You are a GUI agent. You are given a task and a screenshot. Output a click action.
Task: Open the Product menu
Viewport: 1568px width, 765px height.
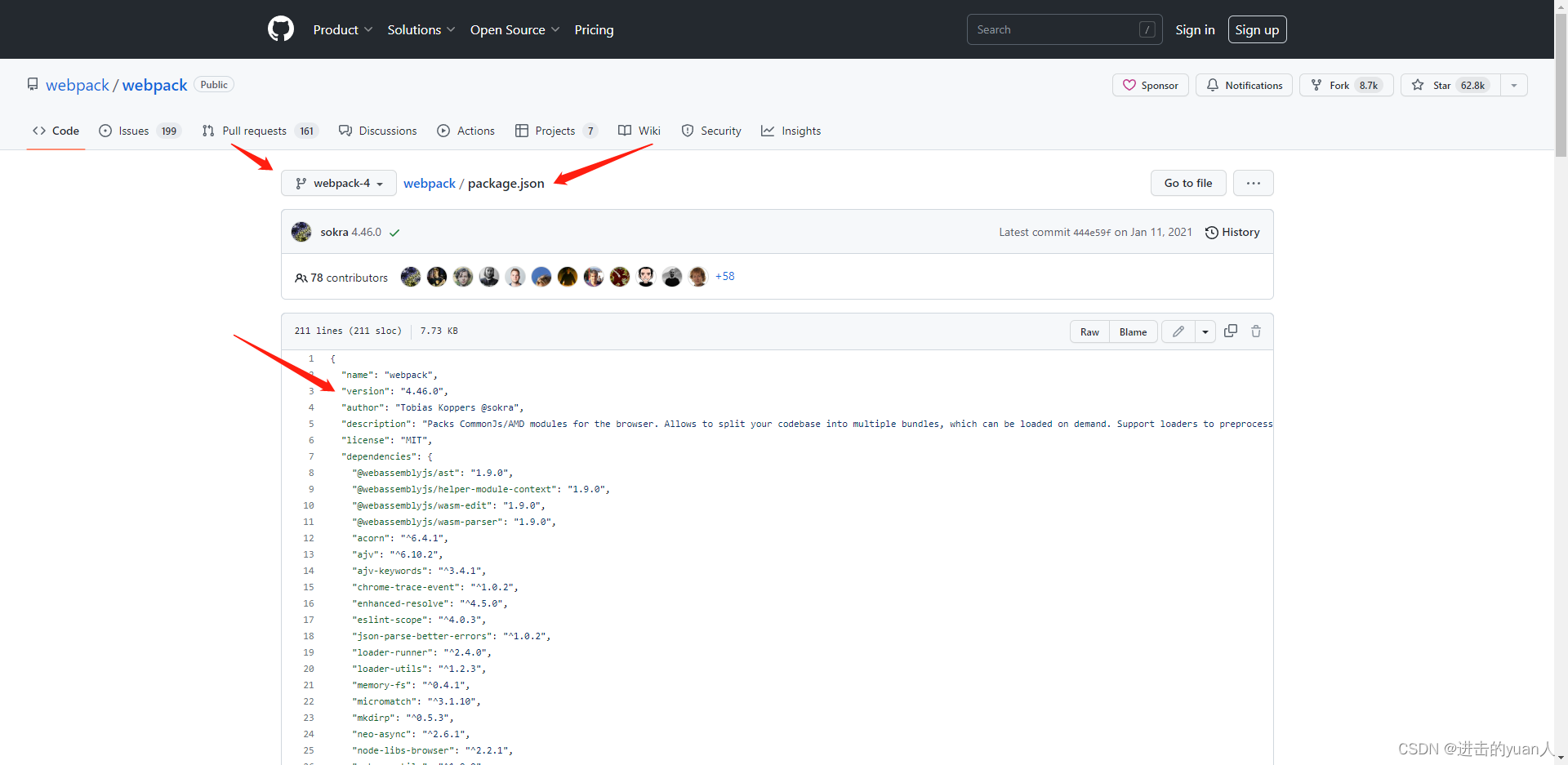pos(343,29)
